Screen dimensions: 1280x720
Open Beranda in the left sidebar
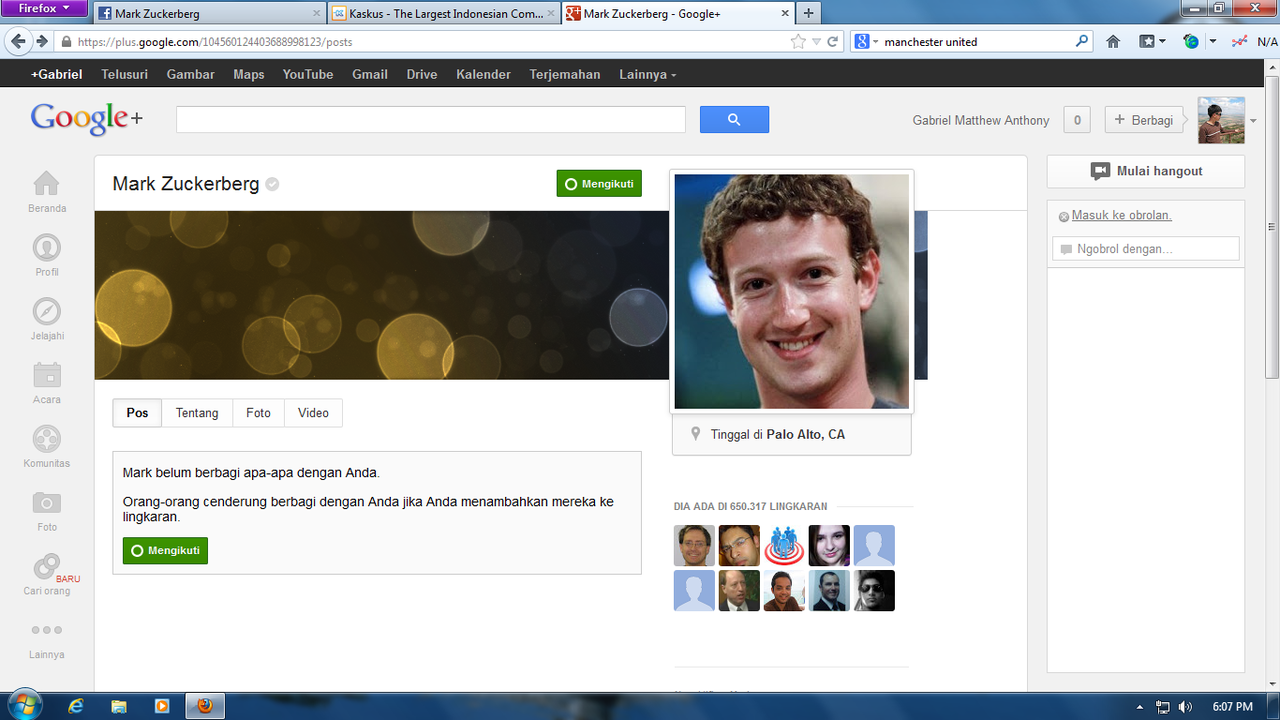(x=47, y=192)
